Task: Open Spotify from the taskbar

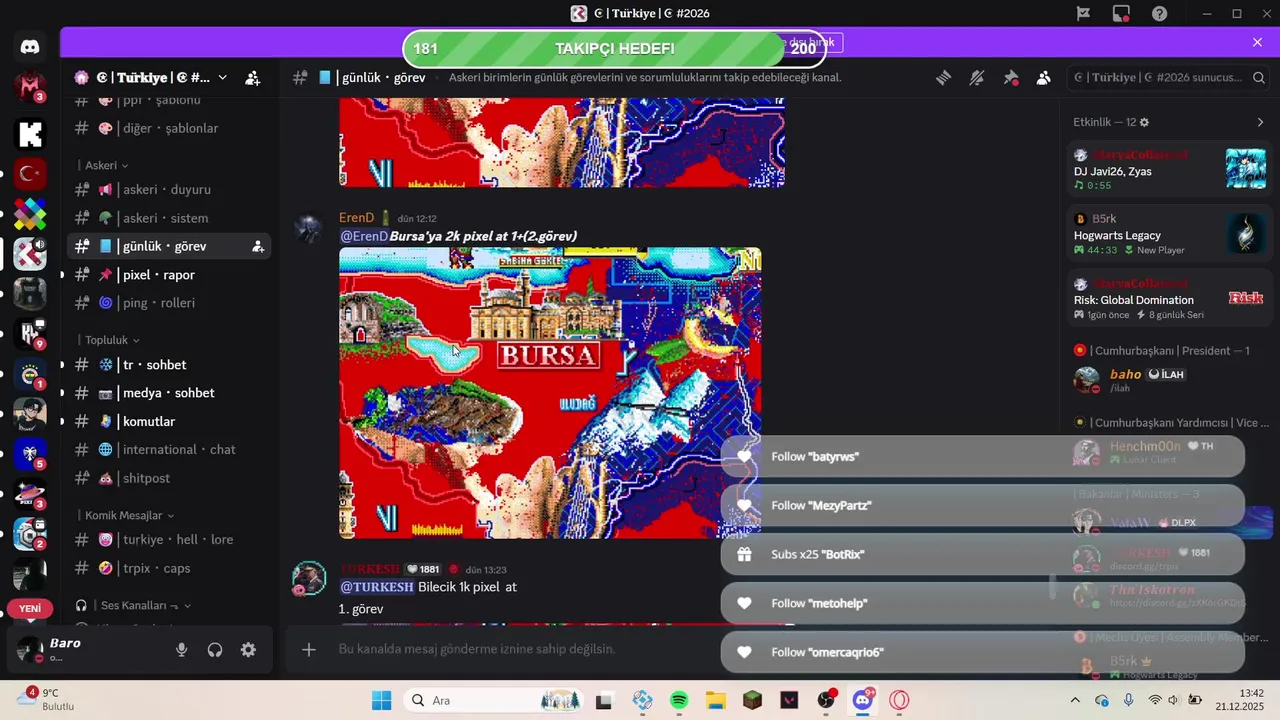Action: coord(679,700)
